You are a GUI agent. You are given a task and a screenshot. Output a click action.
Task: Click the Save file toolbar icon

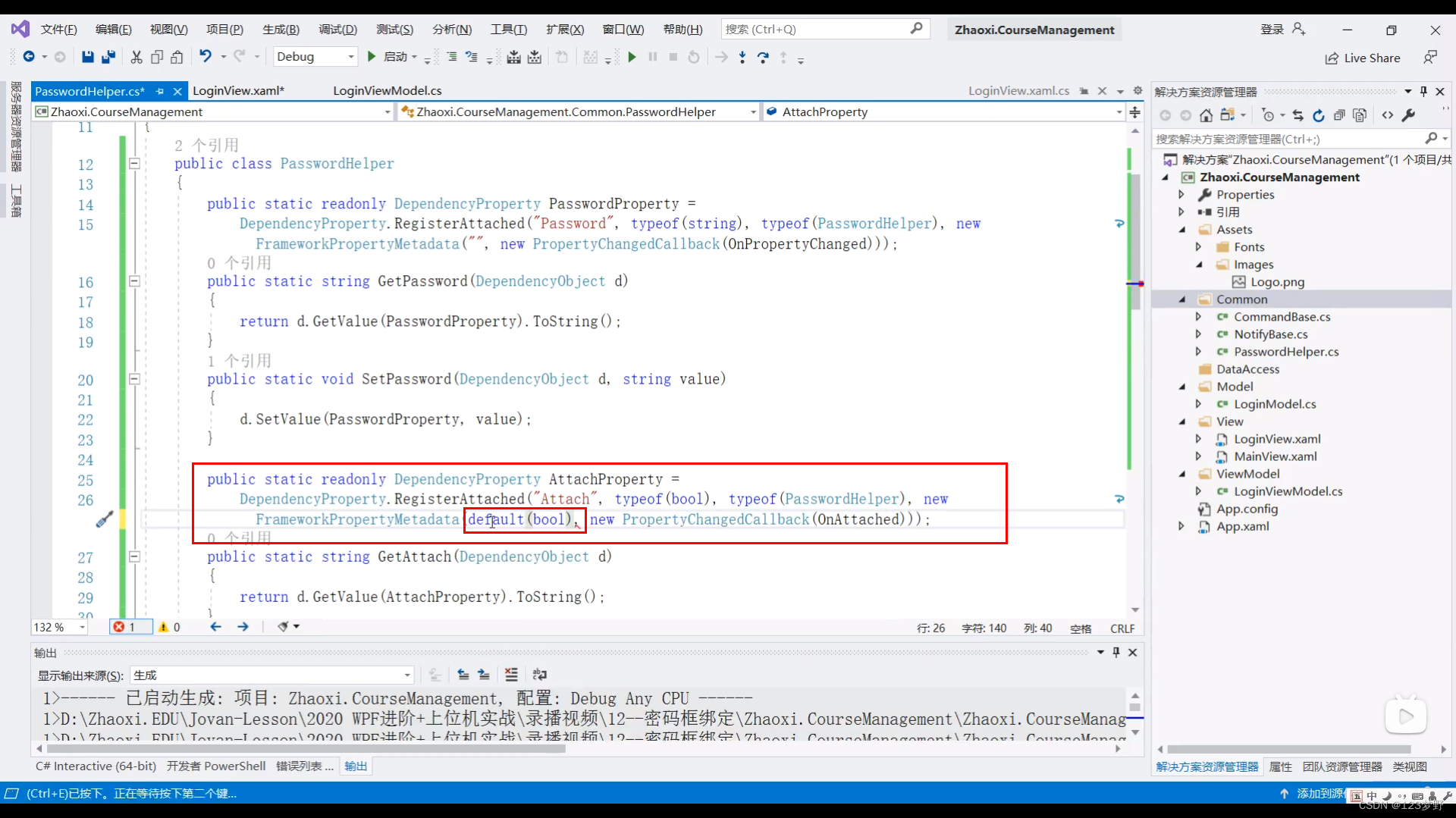(x=88, y=57)
